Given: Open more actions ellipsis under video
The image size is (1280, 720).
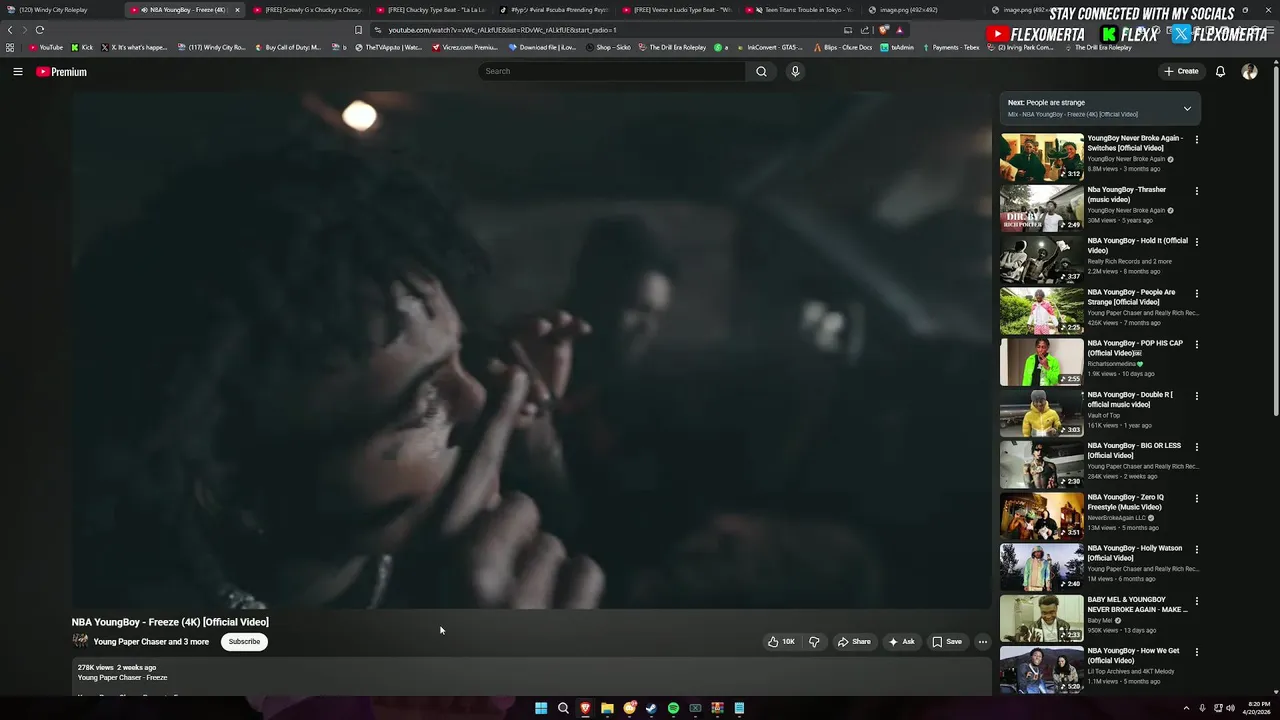Looking at the screenshot, I should (982, 642).
